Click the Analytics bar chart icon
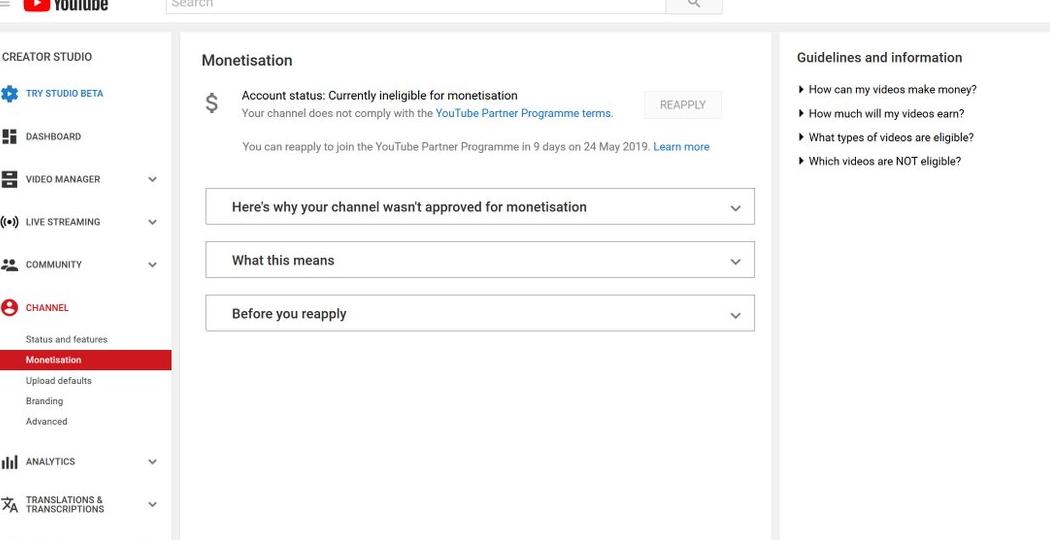 pos(9,462)
